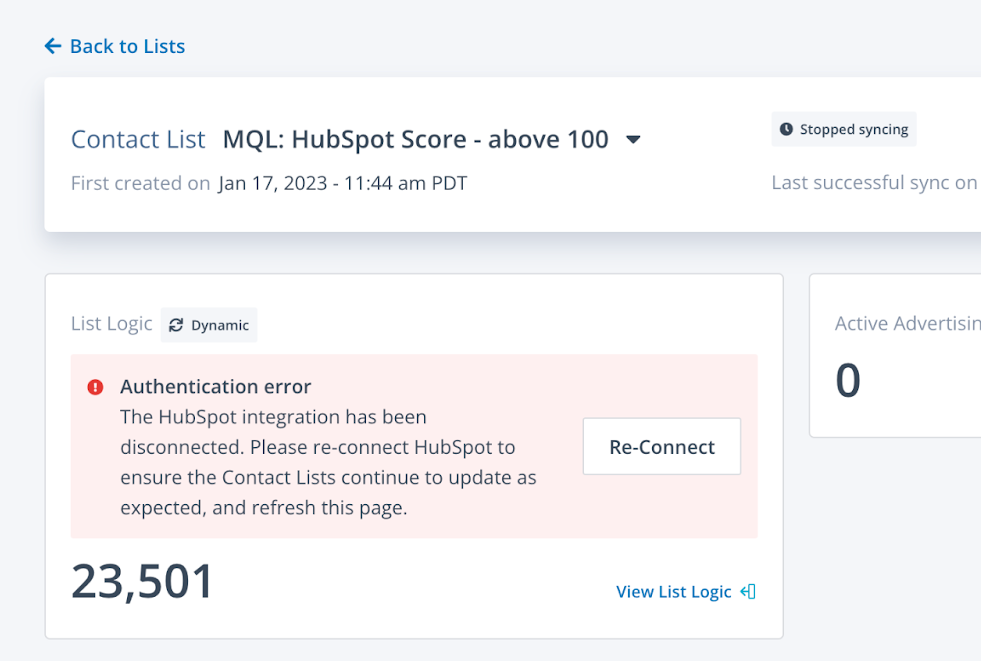Viewport: 981px width, 661px height.
Task: Open the View List Logic link text
Action: click(x=673, y=592)
